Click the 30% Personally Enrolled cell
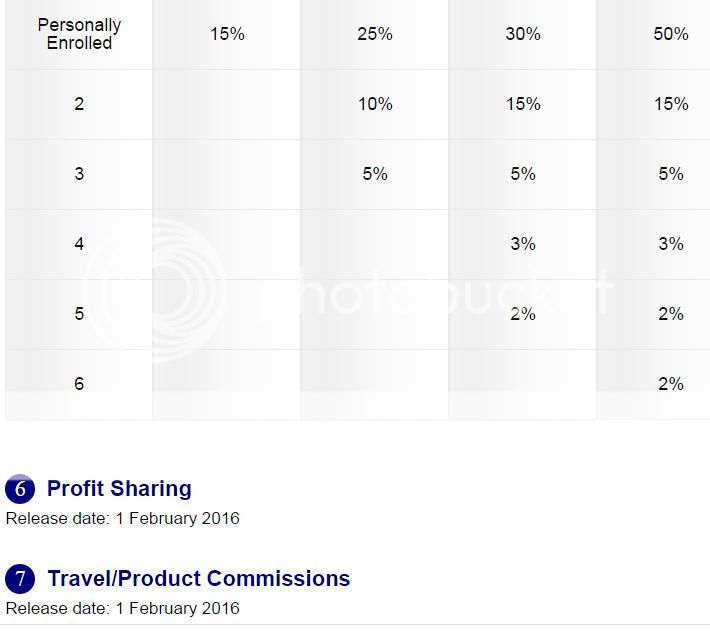This screenshot has height=632, width=710. coord(523,34)
